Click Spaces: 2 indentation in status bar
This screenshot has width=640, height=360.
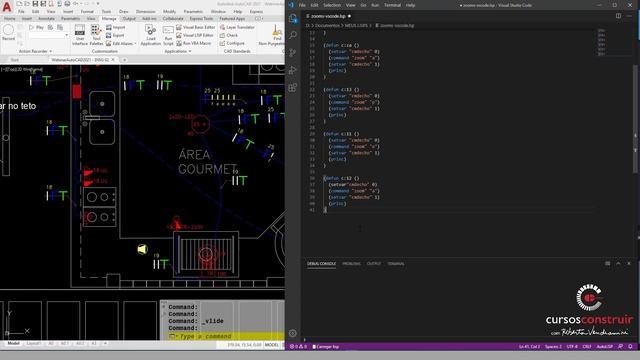(553, 347)
